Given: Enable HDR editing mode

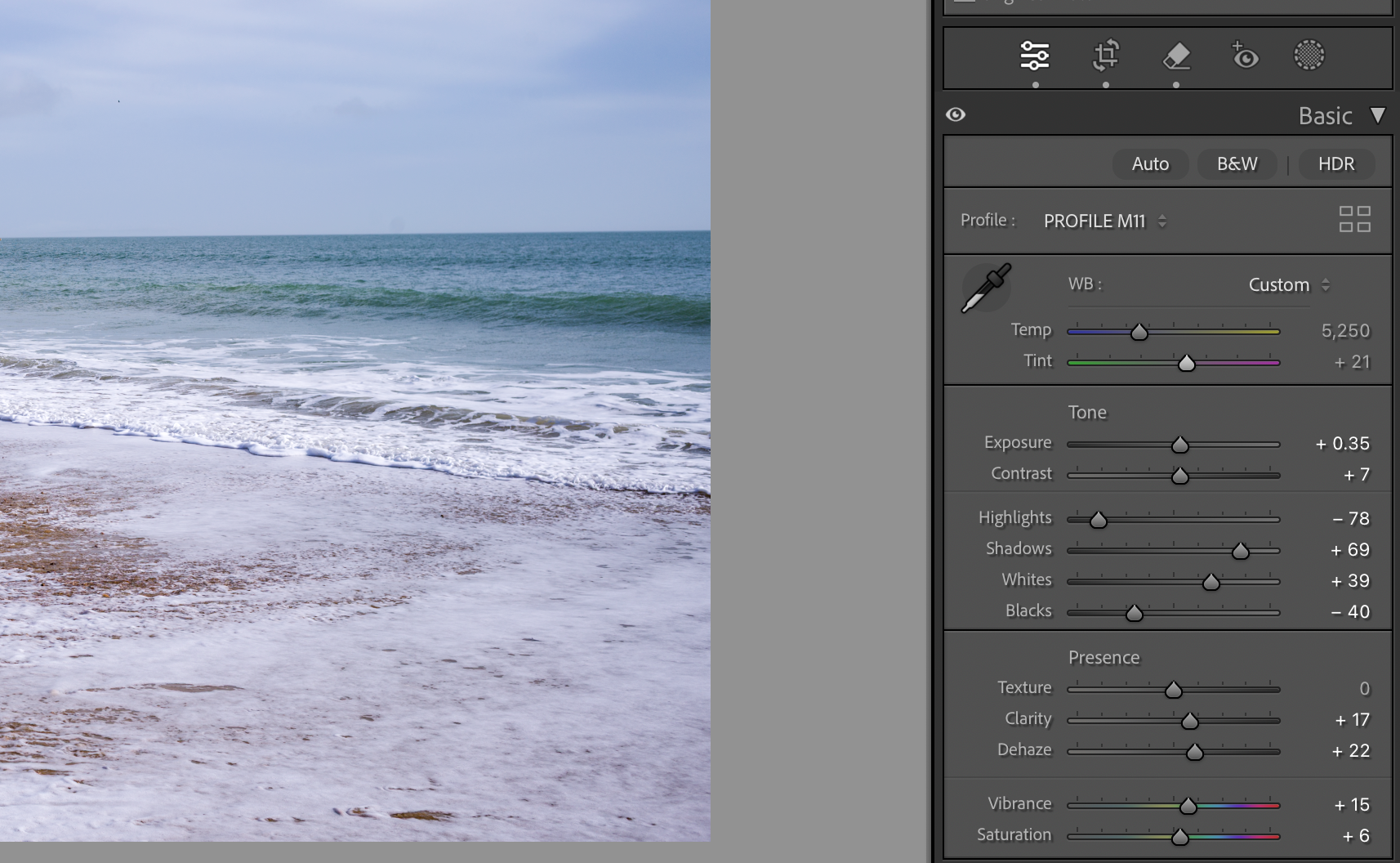Looking at the screenshot, I should (x=1335, y=164).
